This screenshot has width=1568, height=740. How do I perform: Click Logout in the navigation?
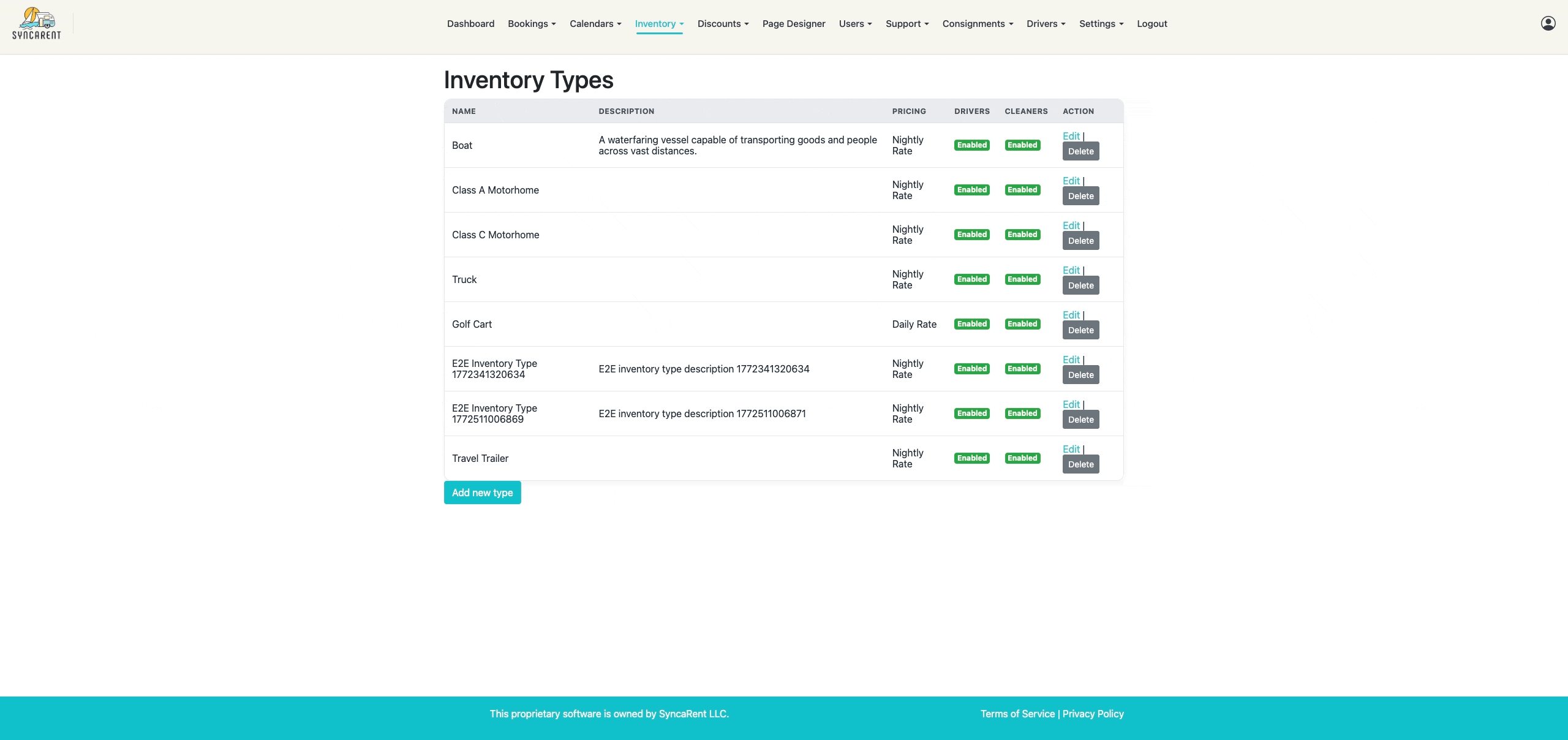(x=1152, y=24)
